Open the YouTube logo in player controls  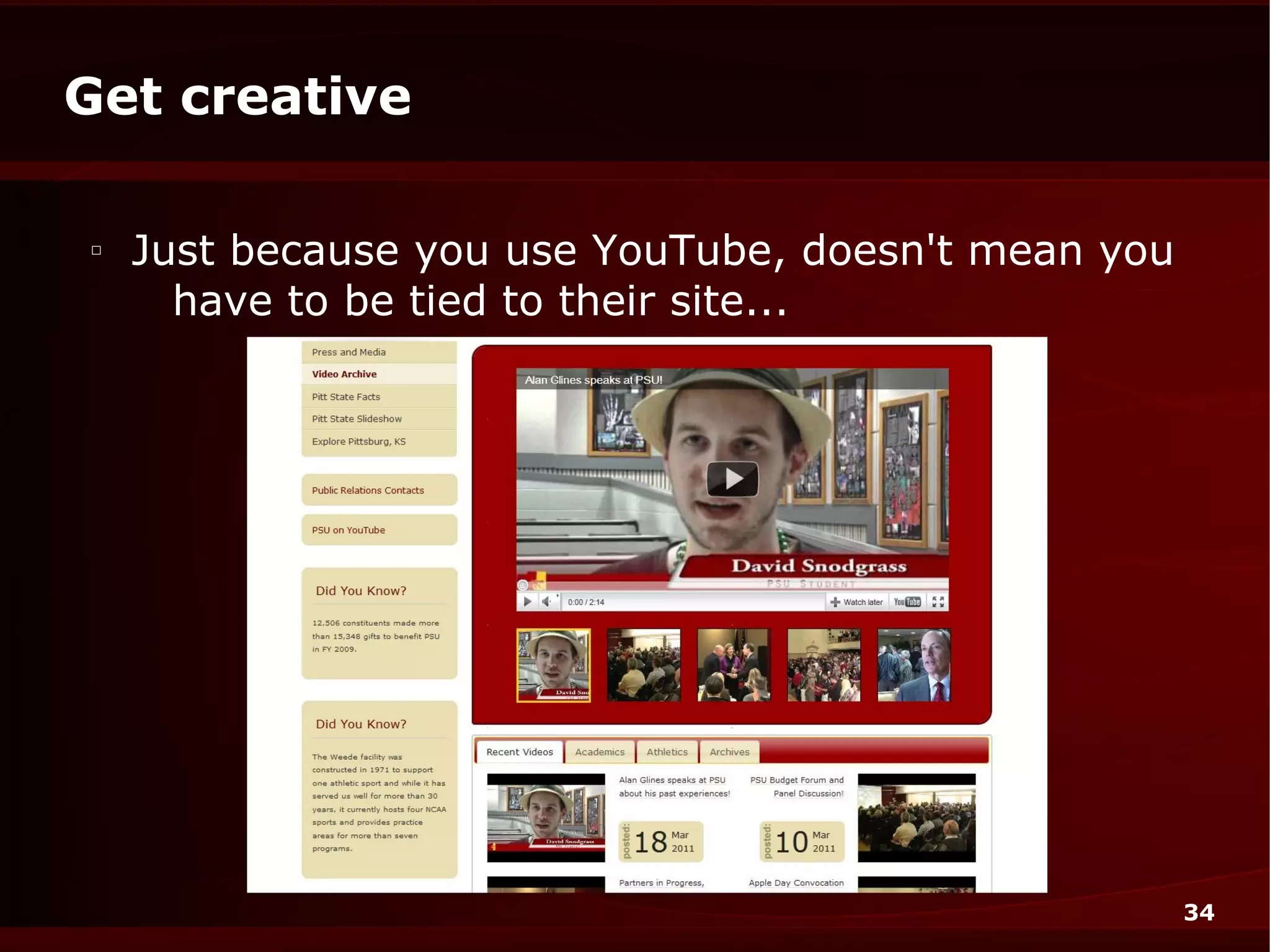[907, 602]
